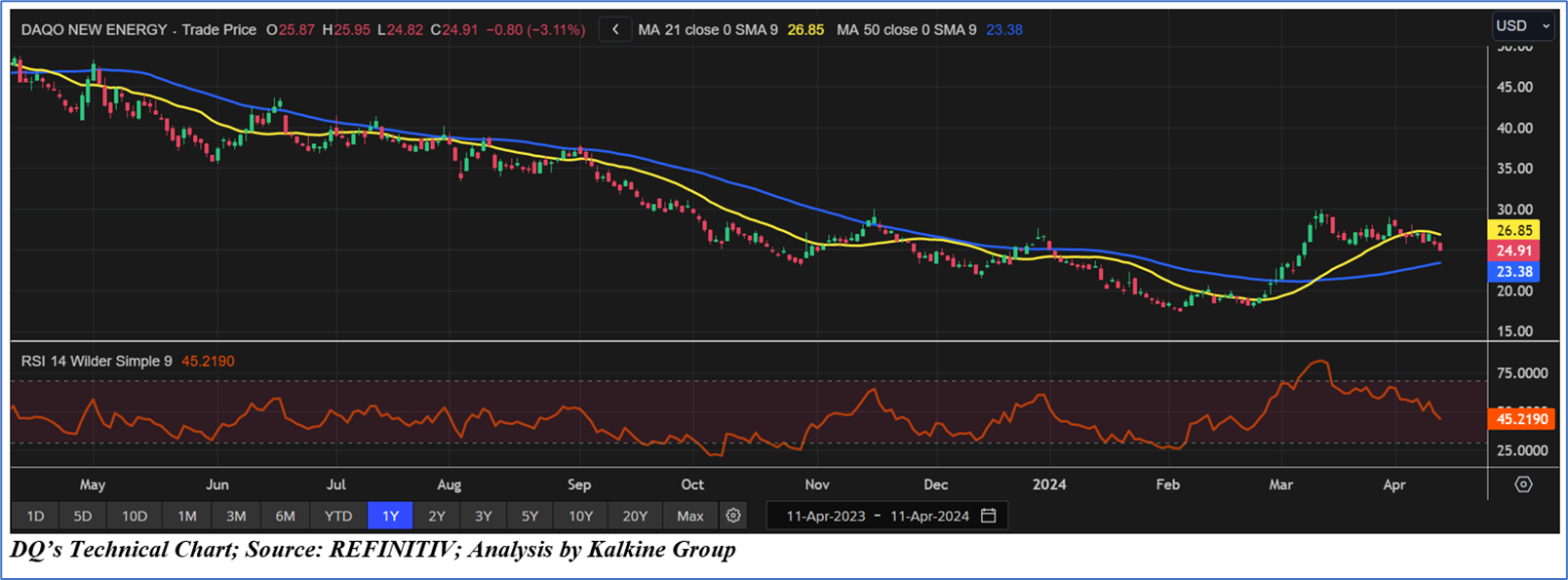This screenshot has width=1568, height=580.
Task: Click the calendar icon beside the date range
Action: [x=989, y=516]
